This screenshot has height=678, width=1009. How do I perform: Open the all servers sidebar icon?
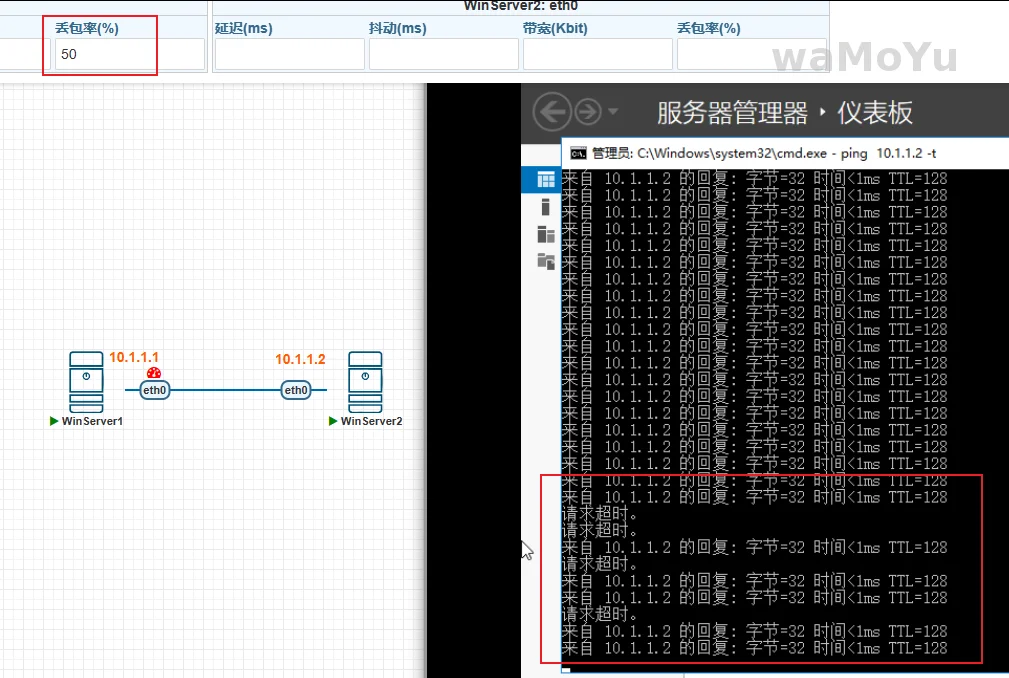[x=546, y=235]
